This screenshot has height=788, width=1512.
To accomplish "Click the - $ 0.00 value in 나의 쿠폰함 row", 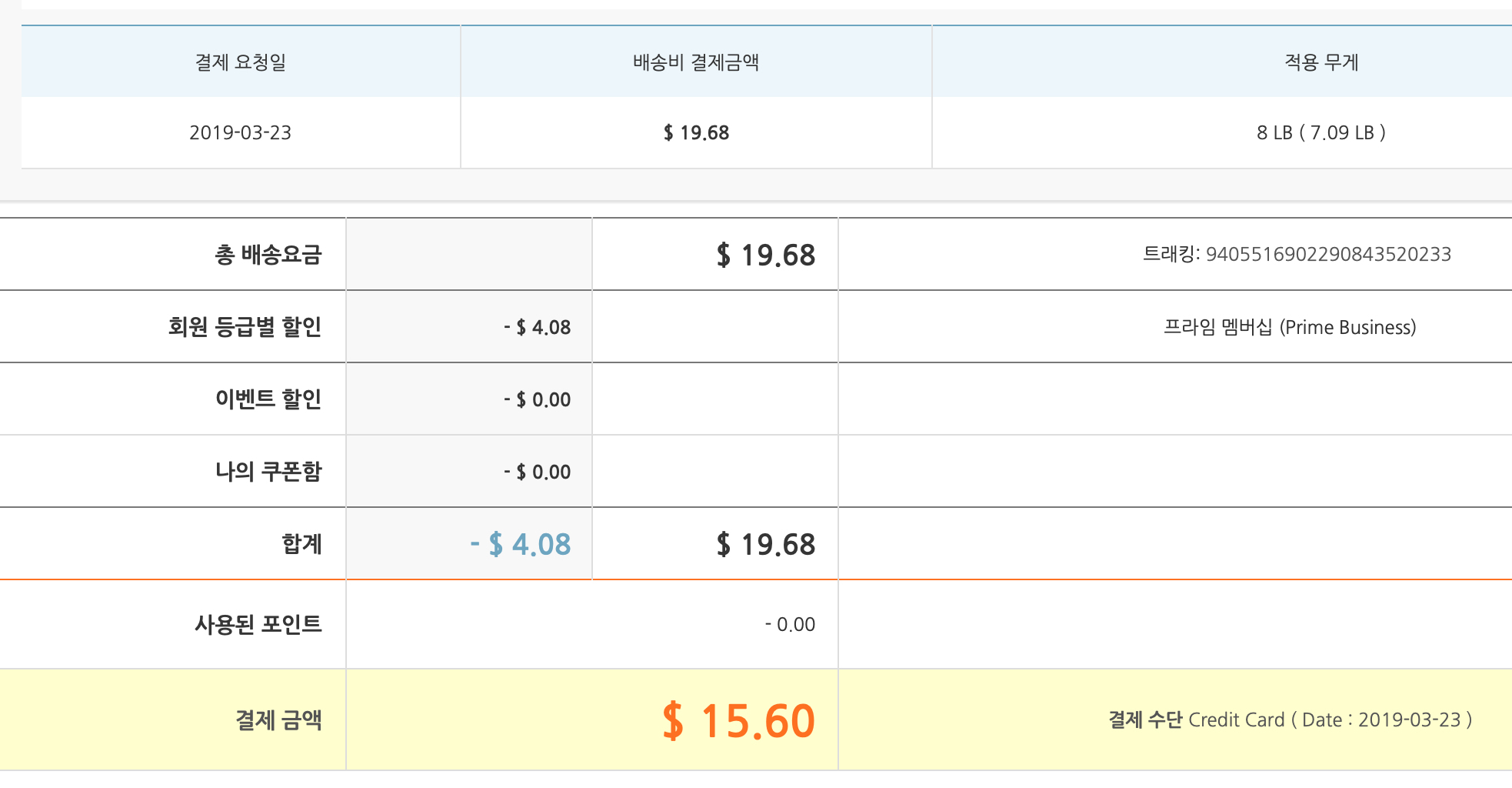I will (x=538, y=472).
